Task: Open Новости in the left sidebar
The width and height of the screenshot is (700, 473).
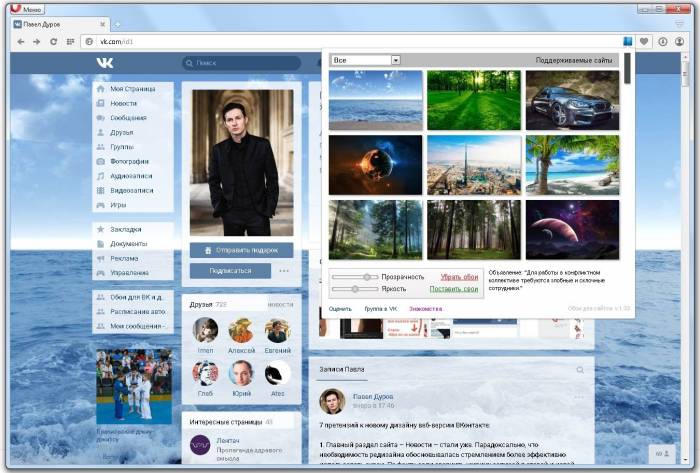Action: pos(124,103)
